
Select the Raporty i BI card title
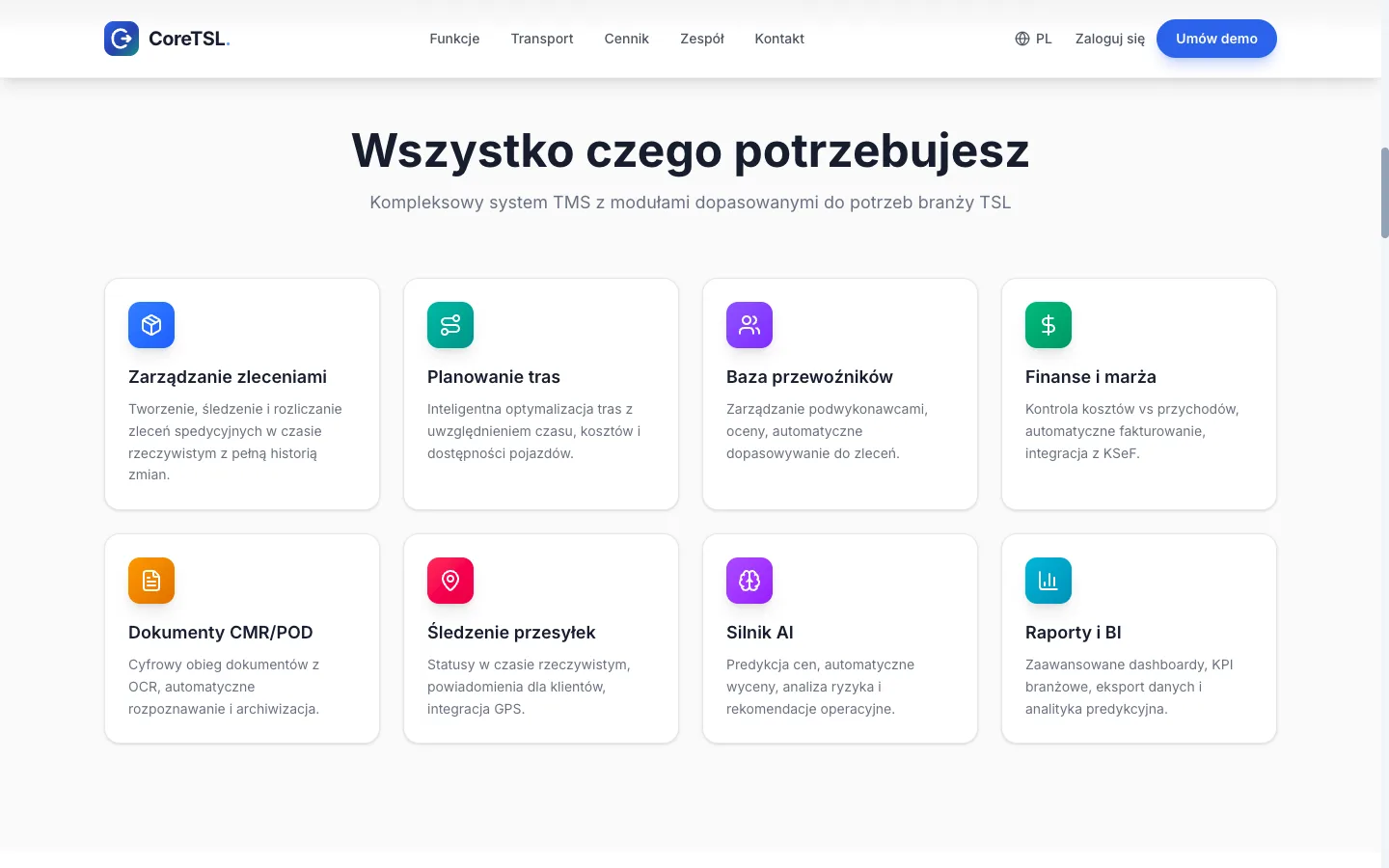pyautogui.click(x=1074, y=633)
